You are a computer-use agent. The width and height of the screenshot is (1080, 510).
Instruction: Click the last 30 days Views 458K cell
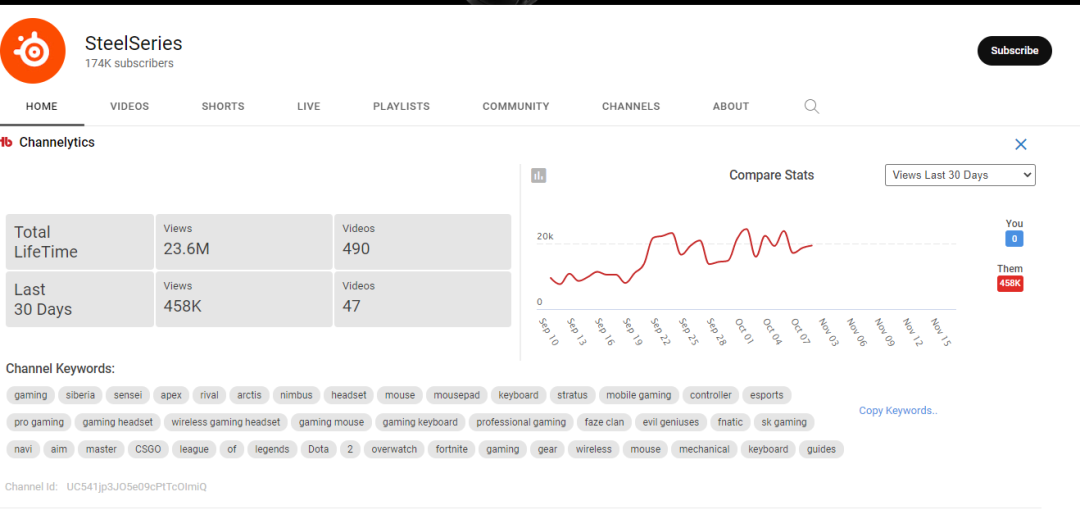[x=245, y=299]
